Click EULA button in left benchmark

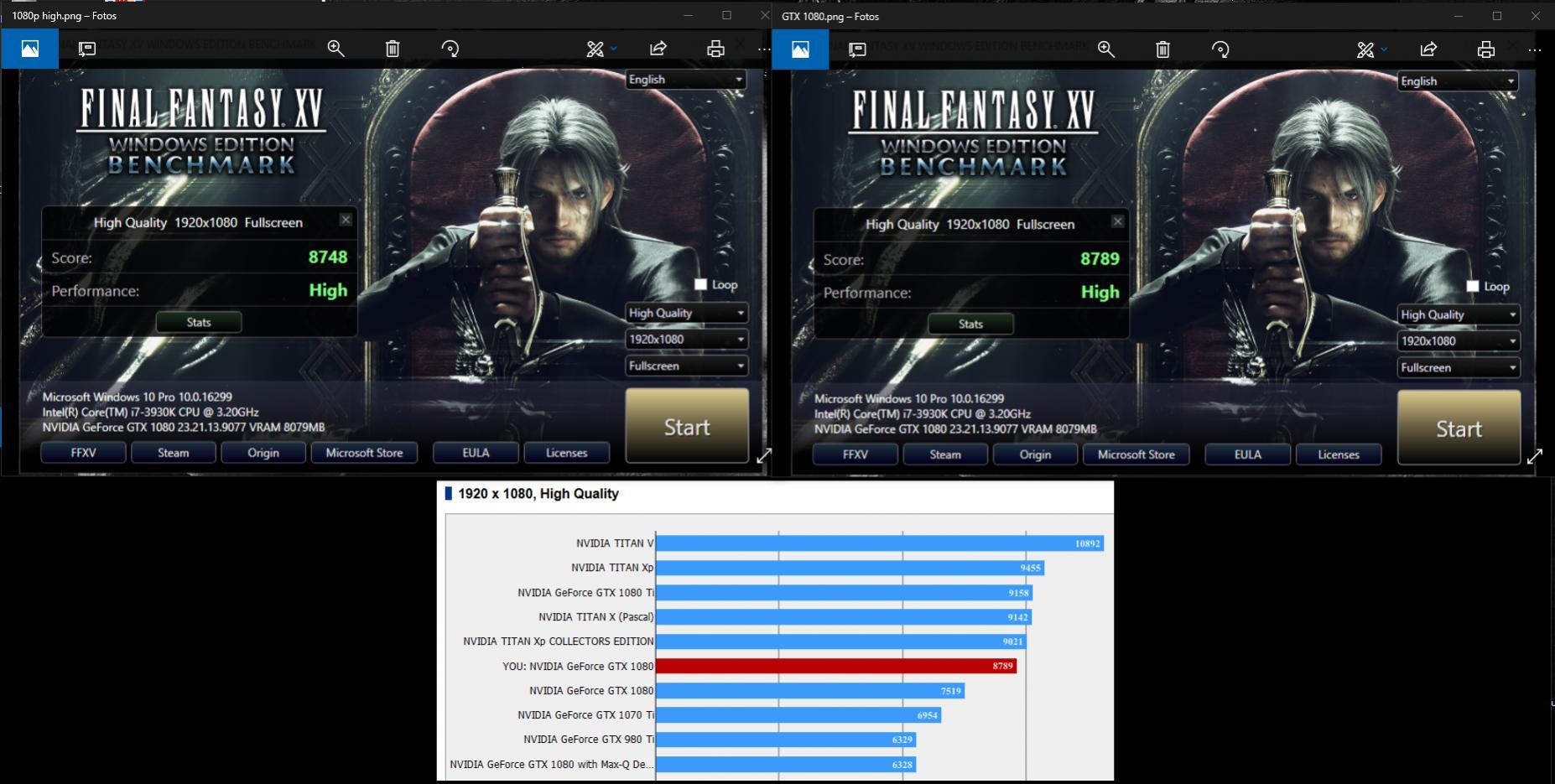point(476,453)
